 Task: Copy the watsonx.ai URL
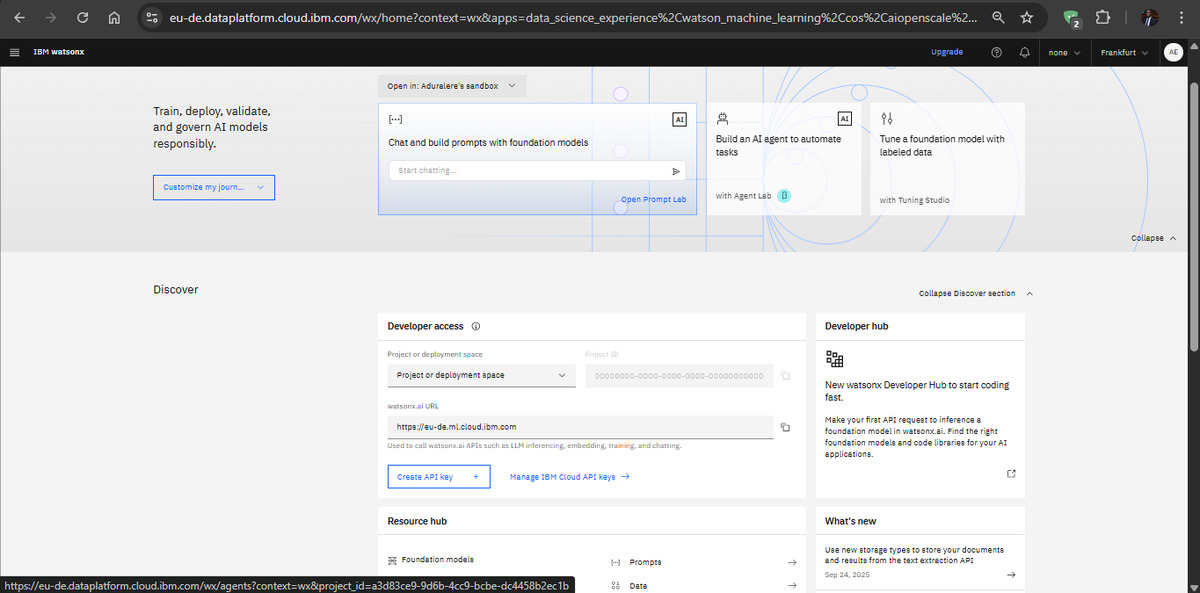coord(785,428)
